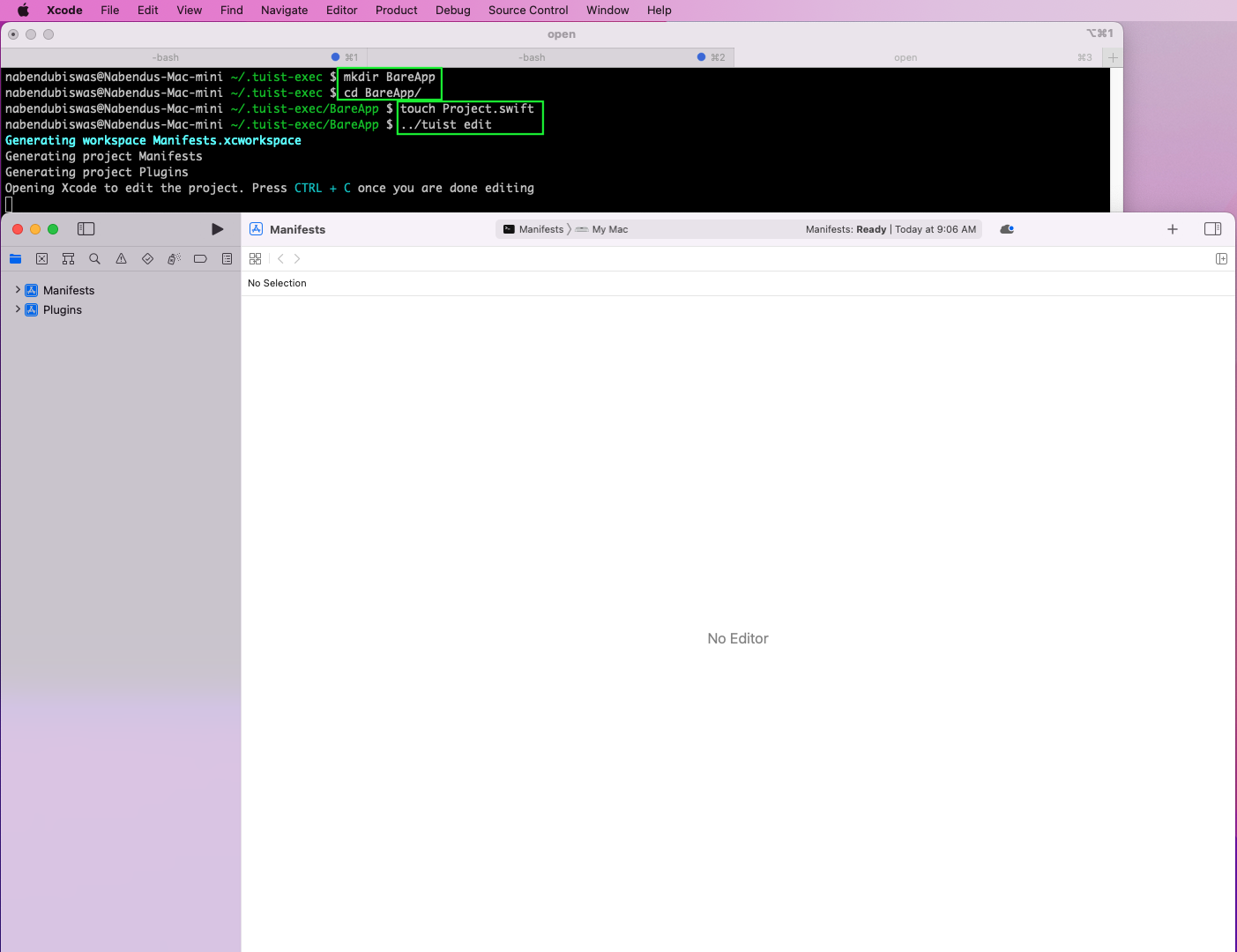Open the Library with plus button
The height and width of the screenshot is (952, 1237).
point(1173,229)
